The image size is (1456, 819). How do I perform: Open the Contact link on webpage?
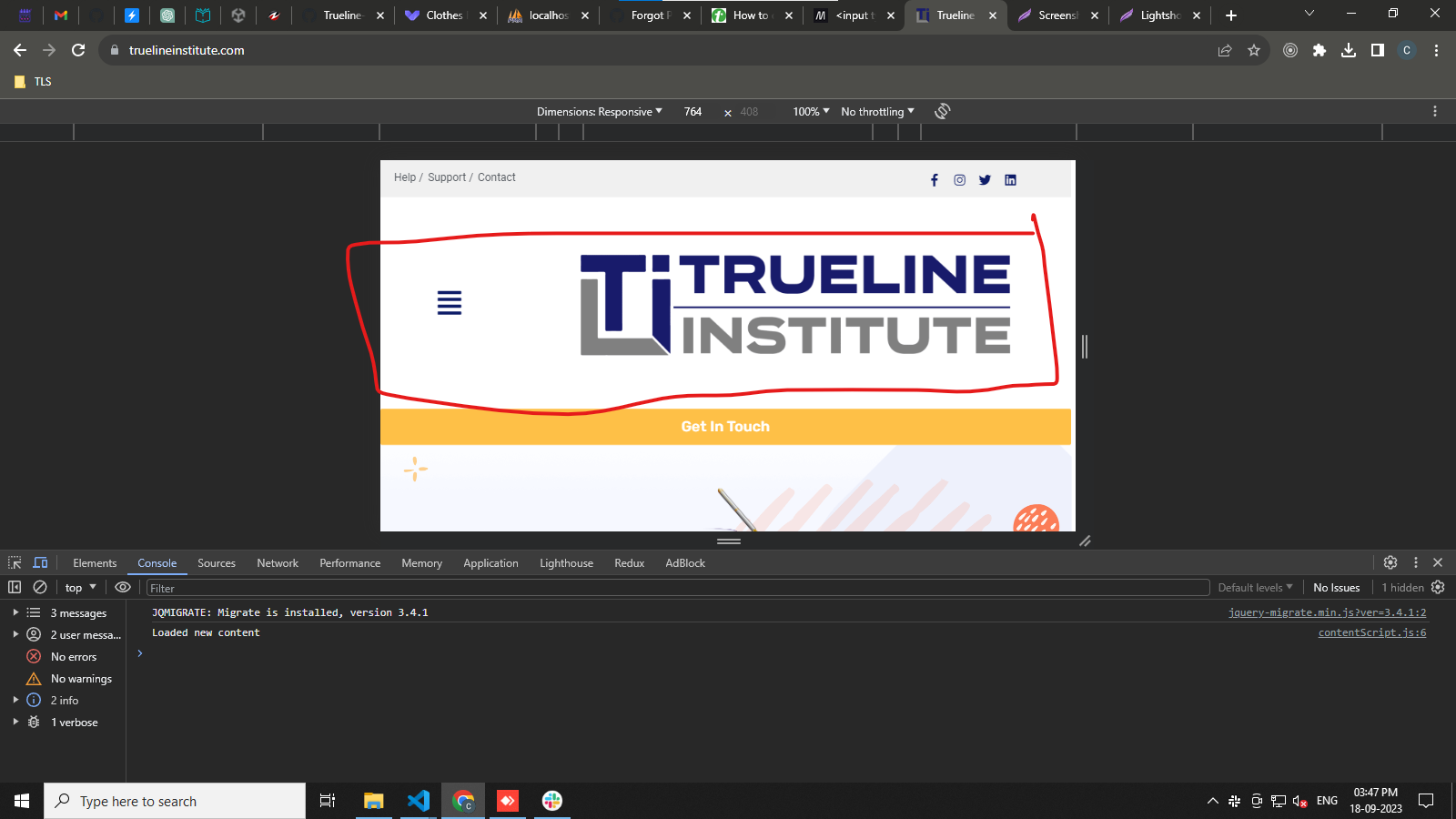[x=497, y=177]
